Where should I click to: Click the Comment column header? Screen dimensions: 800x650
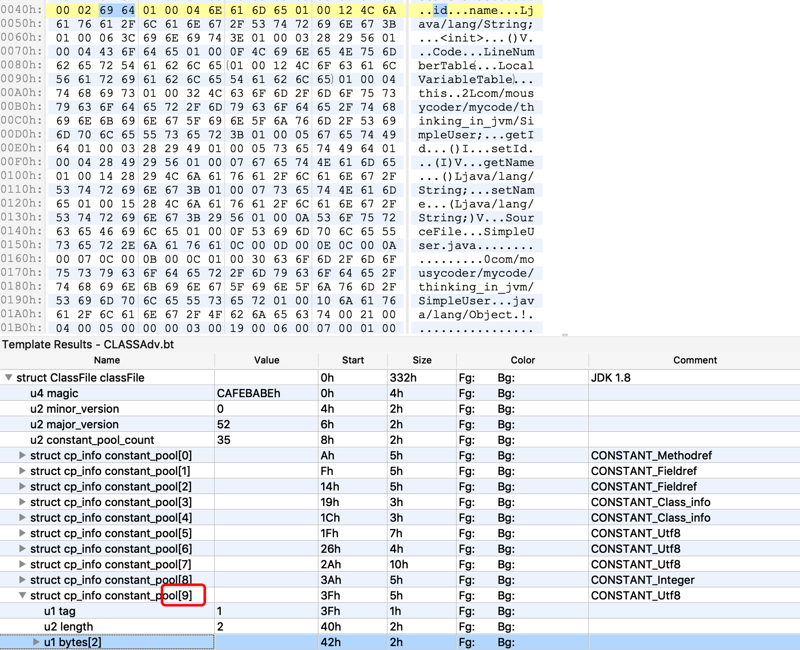pos(694,360)
